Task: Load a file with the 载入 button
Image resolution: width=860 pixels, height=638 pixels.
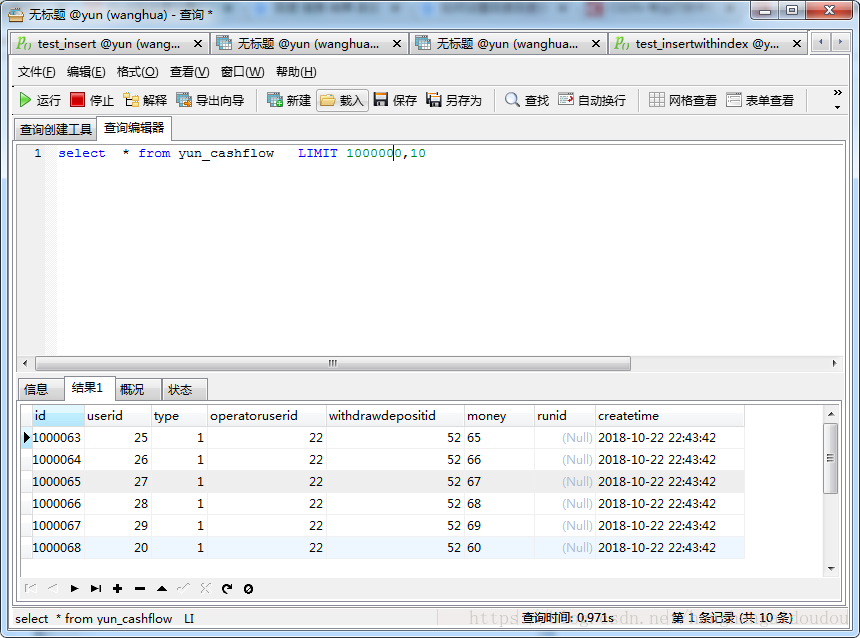Action: pyautogui.click(x=342, y=100)
